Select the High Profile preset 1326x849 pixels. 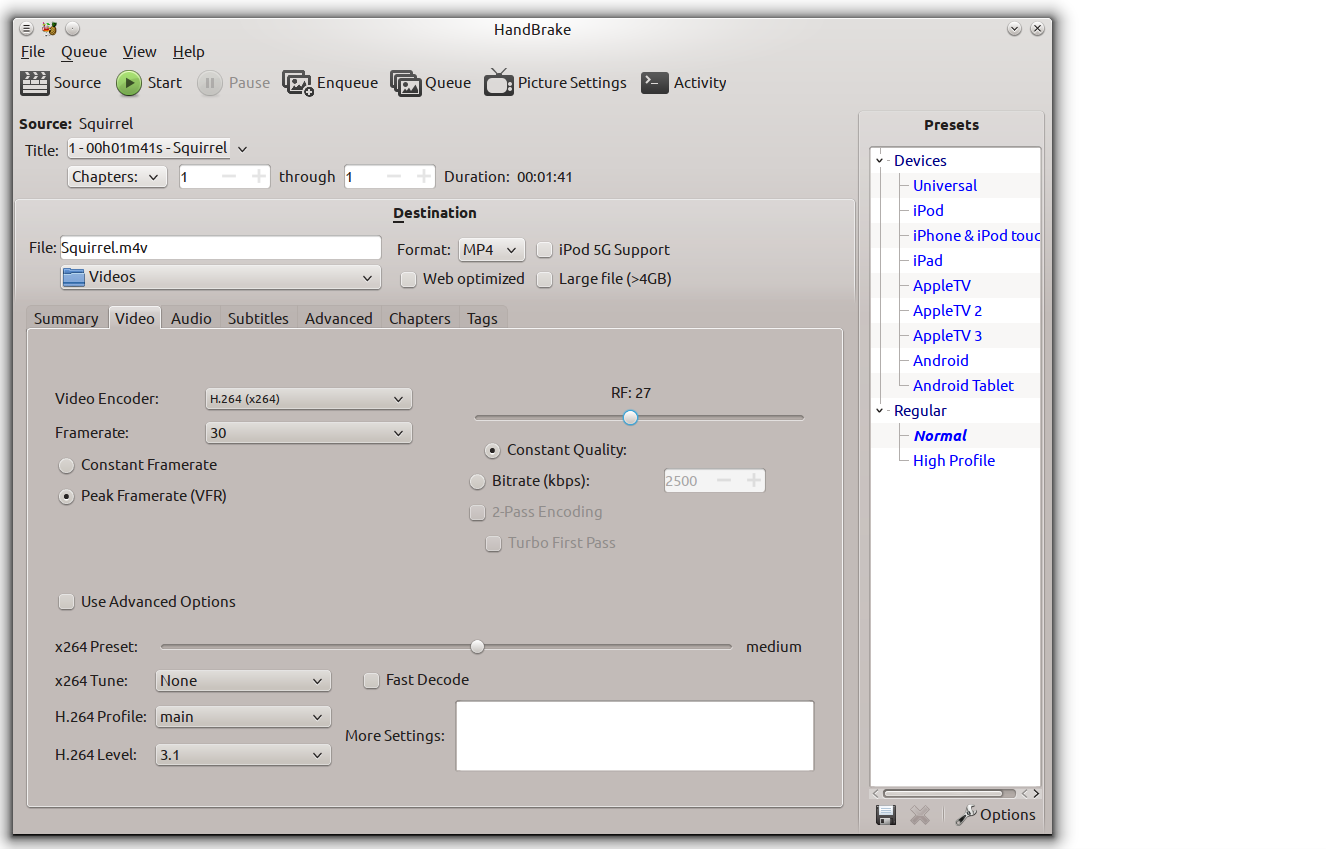click(954, 461)
